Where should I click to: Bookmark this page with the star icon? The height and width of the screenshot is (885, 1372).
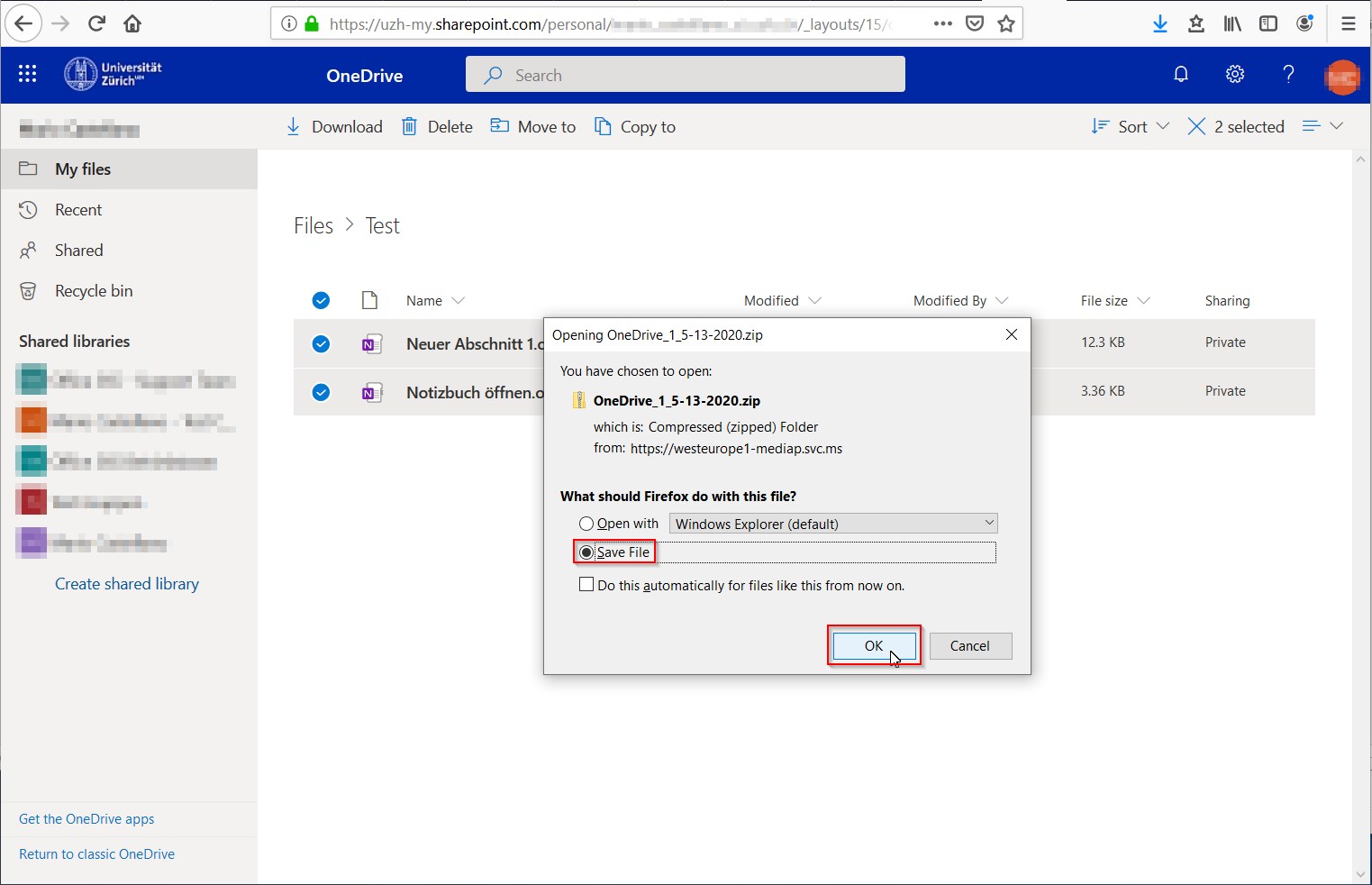[x=1006, y=23]
